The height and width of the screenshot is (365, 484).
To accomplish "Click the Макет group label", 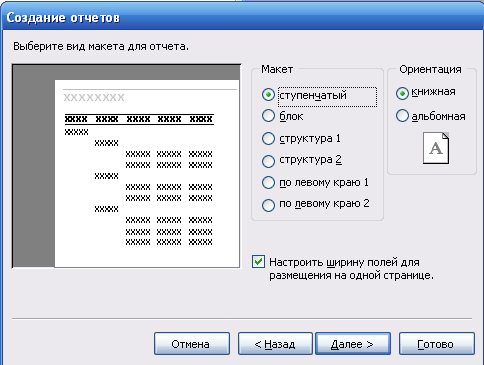I will point(277,69).
